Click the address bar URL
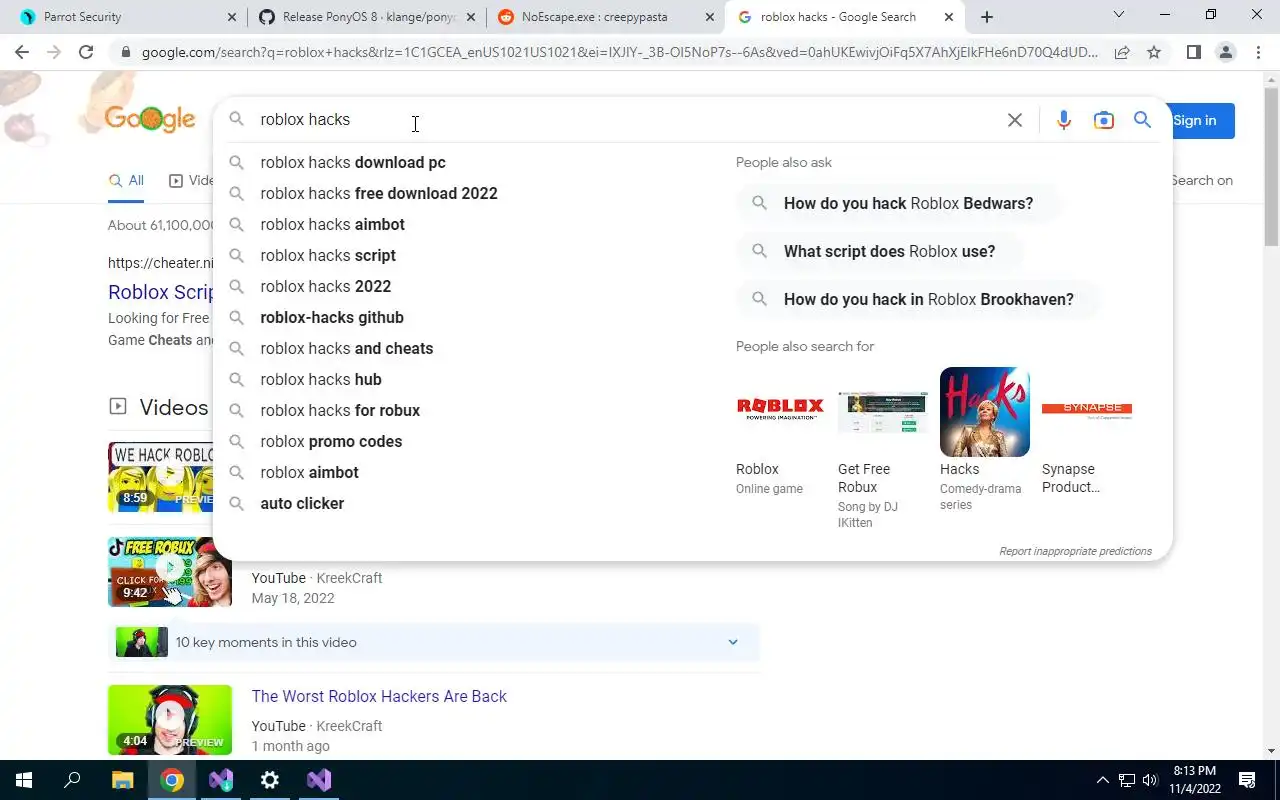Image resolution: width=1280 pixels, height=800 pixels. (x=620, y=52)
